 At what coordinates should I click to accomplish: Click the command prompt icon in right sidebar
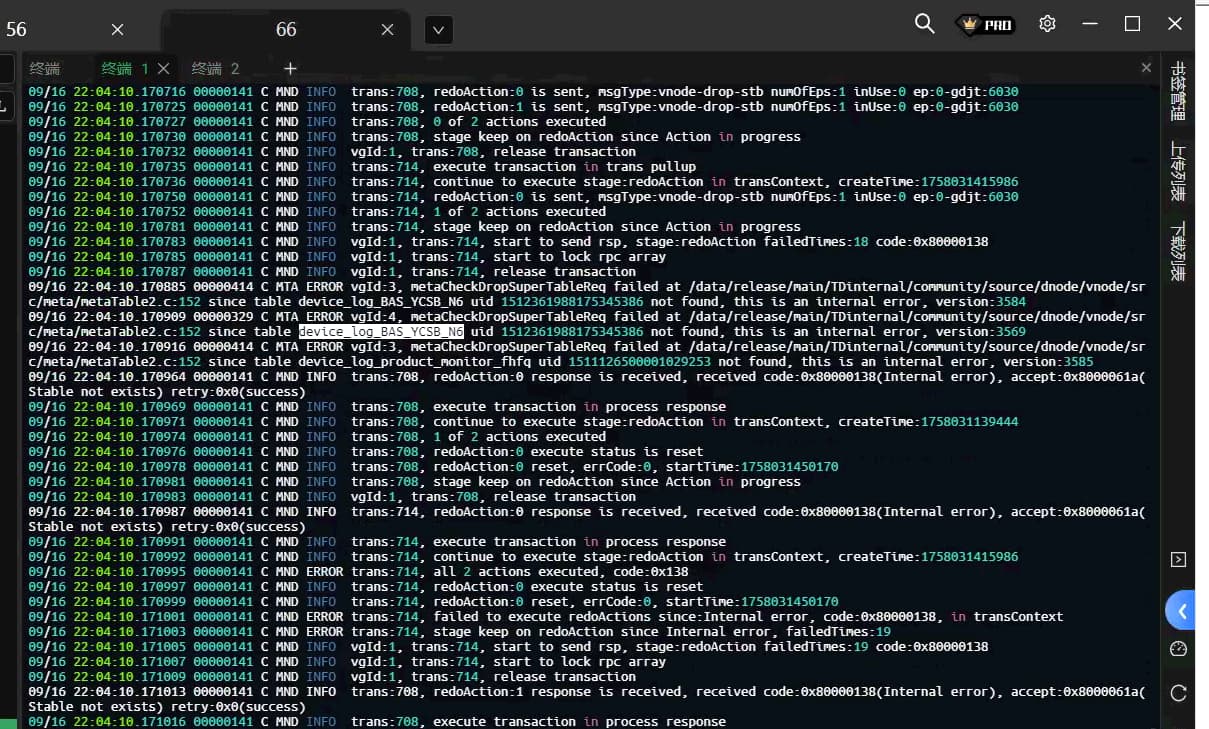[1178, 559]
